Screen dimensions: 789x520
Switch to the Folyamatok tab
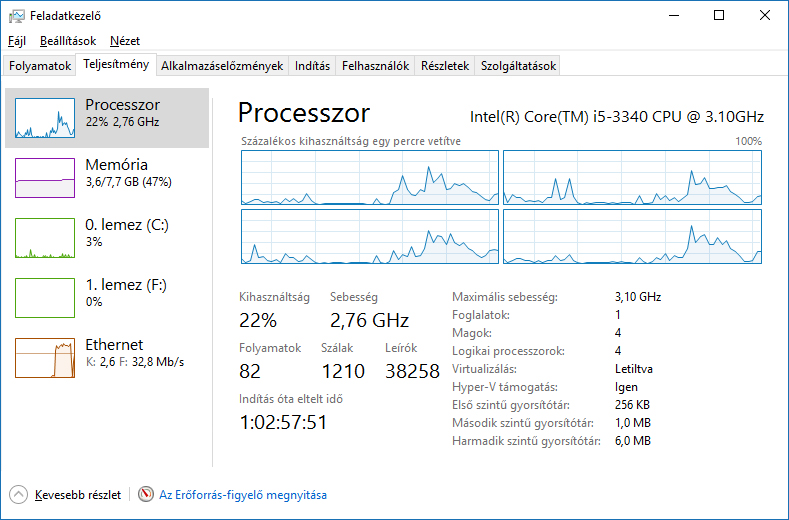click(x=40, y=66)
